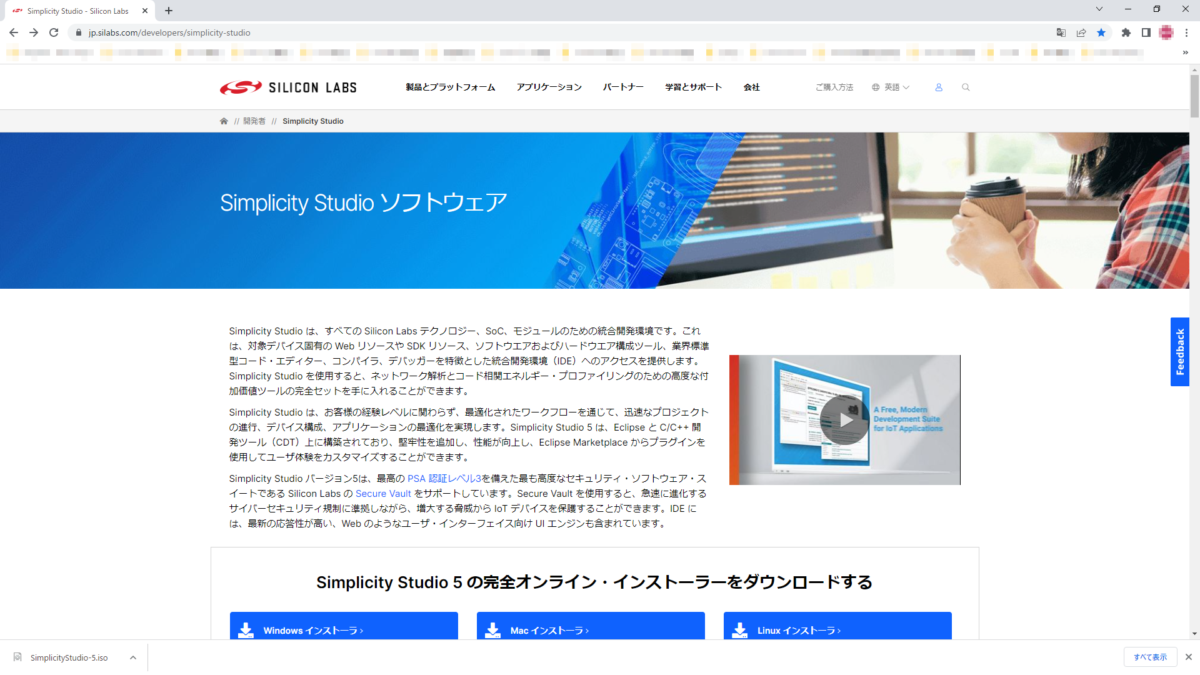1200x675 pixels.
Task: Download the Mac インストーラ
Action: pyautogui.click(x=590, y=626)
